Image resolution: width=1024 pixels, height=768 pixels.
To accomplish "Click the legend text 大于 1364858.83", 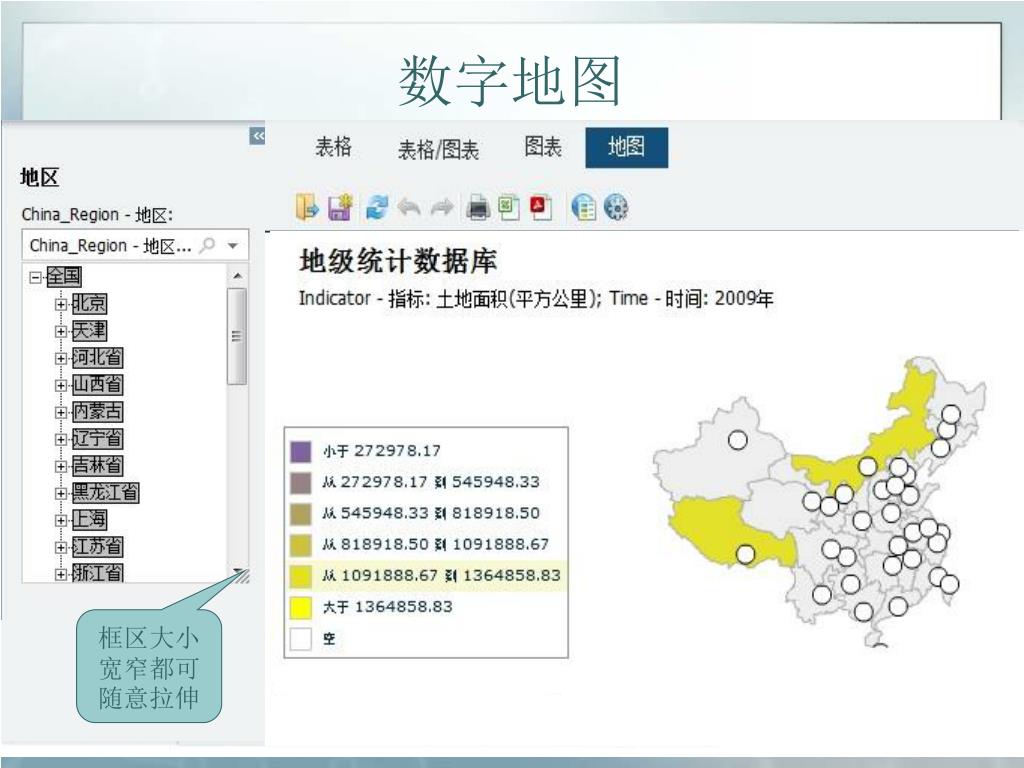I will click(x=387, y=607).
